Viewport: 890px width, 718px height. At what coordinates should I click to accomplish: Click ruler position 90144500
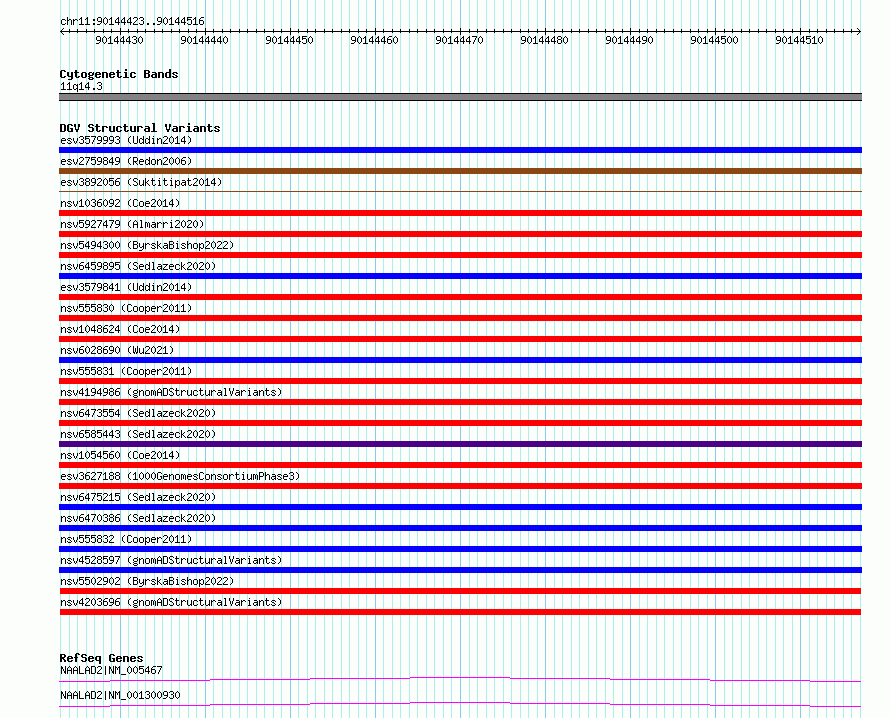pyautogui.click(x=715, y=40)
